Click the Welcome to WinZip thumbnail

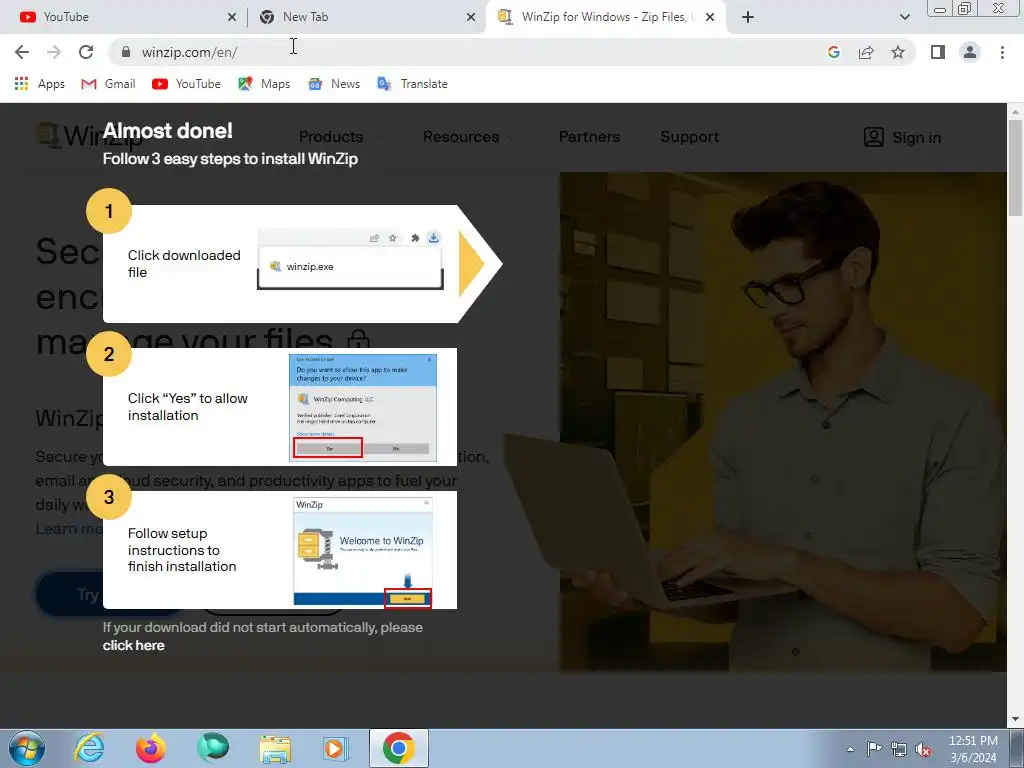[363, 552]
